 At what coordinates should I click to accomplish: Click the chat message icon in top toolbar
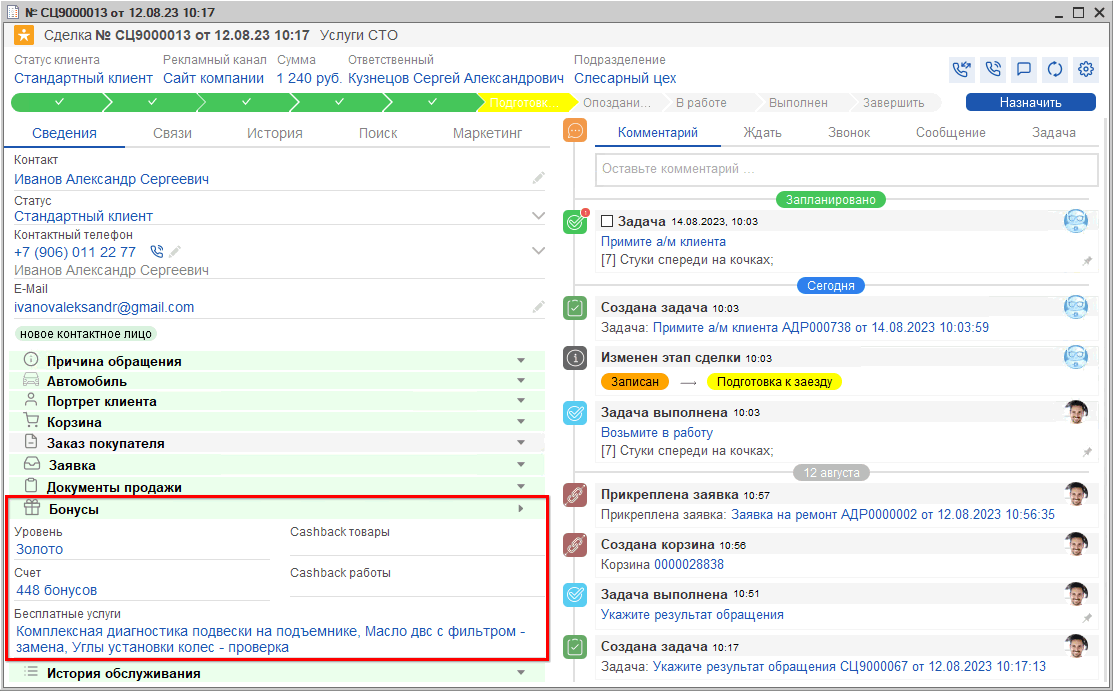1023,70
